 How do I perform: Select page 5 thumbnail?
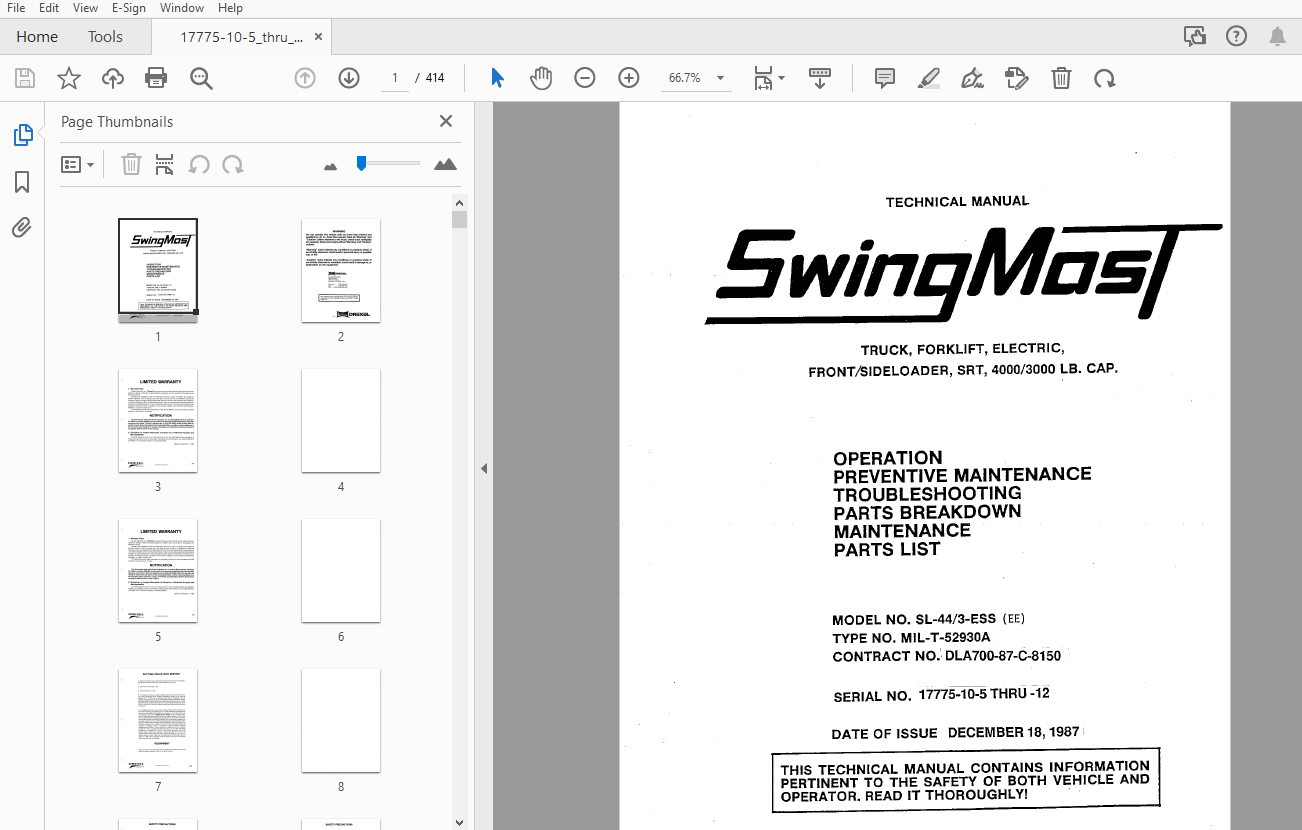click(158, 570)
